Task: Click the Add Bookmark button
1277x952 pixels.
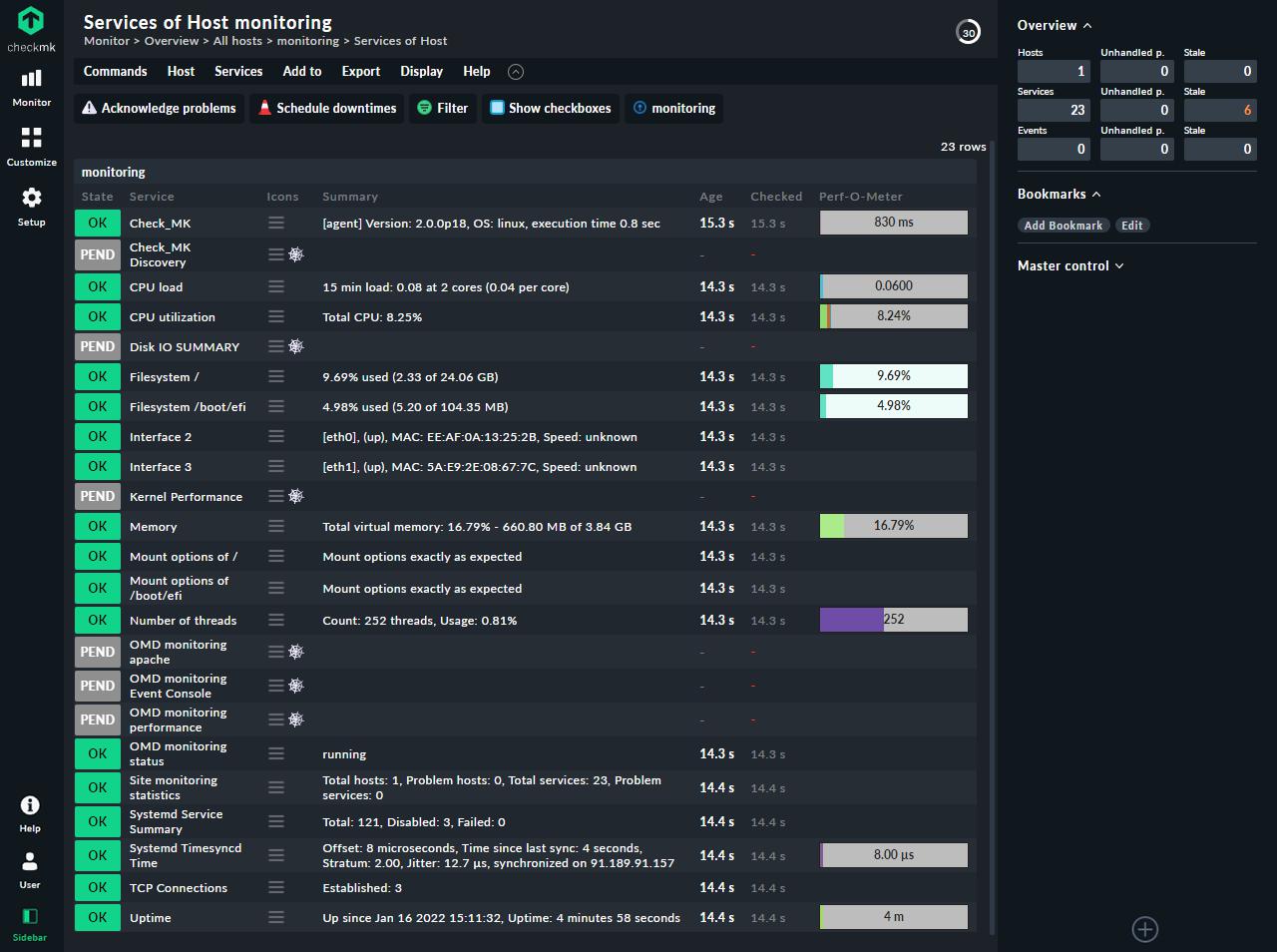Action: point(1063,225)
